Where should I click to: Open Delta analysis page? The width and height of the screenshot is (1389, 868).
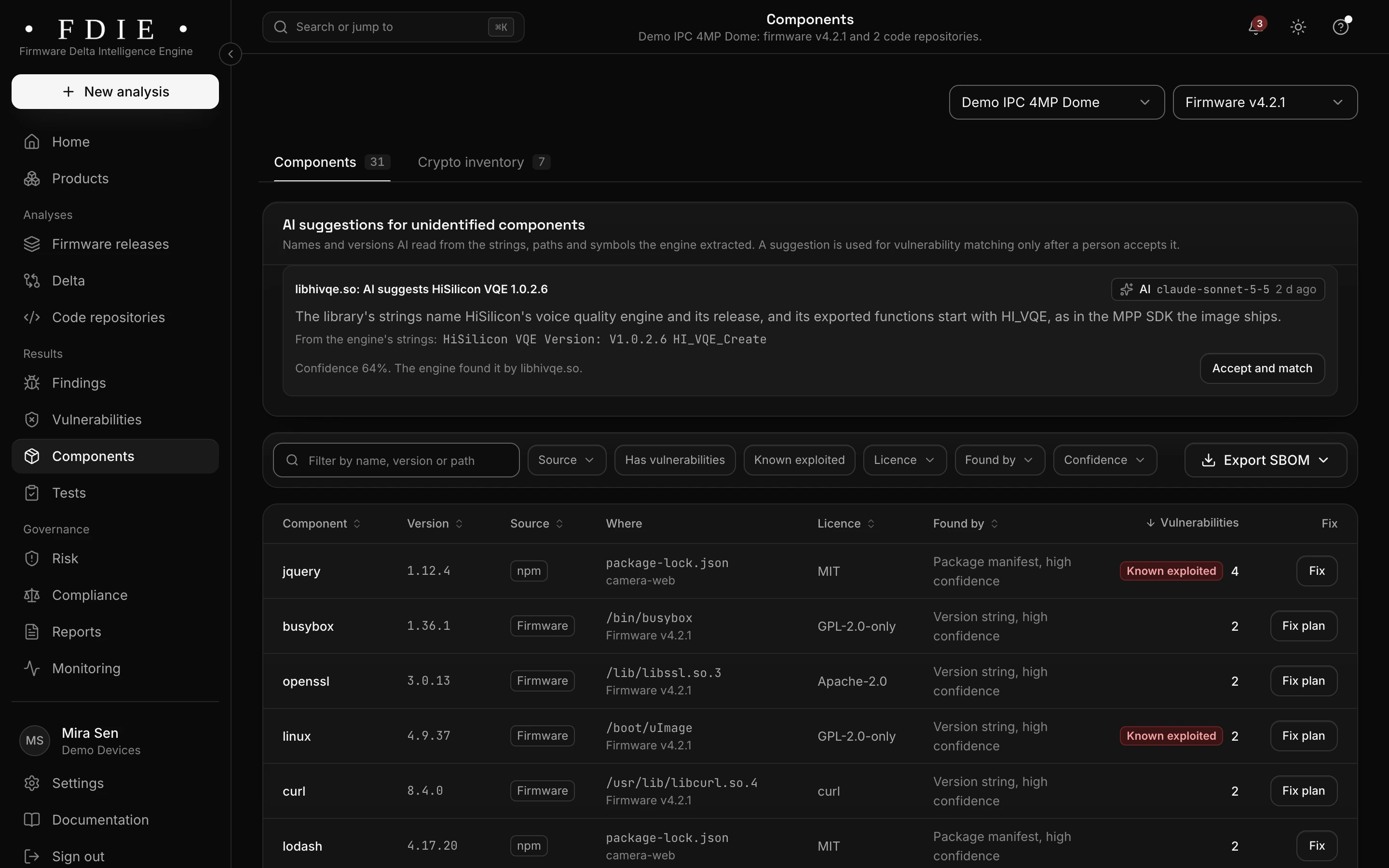click(115, 281)
